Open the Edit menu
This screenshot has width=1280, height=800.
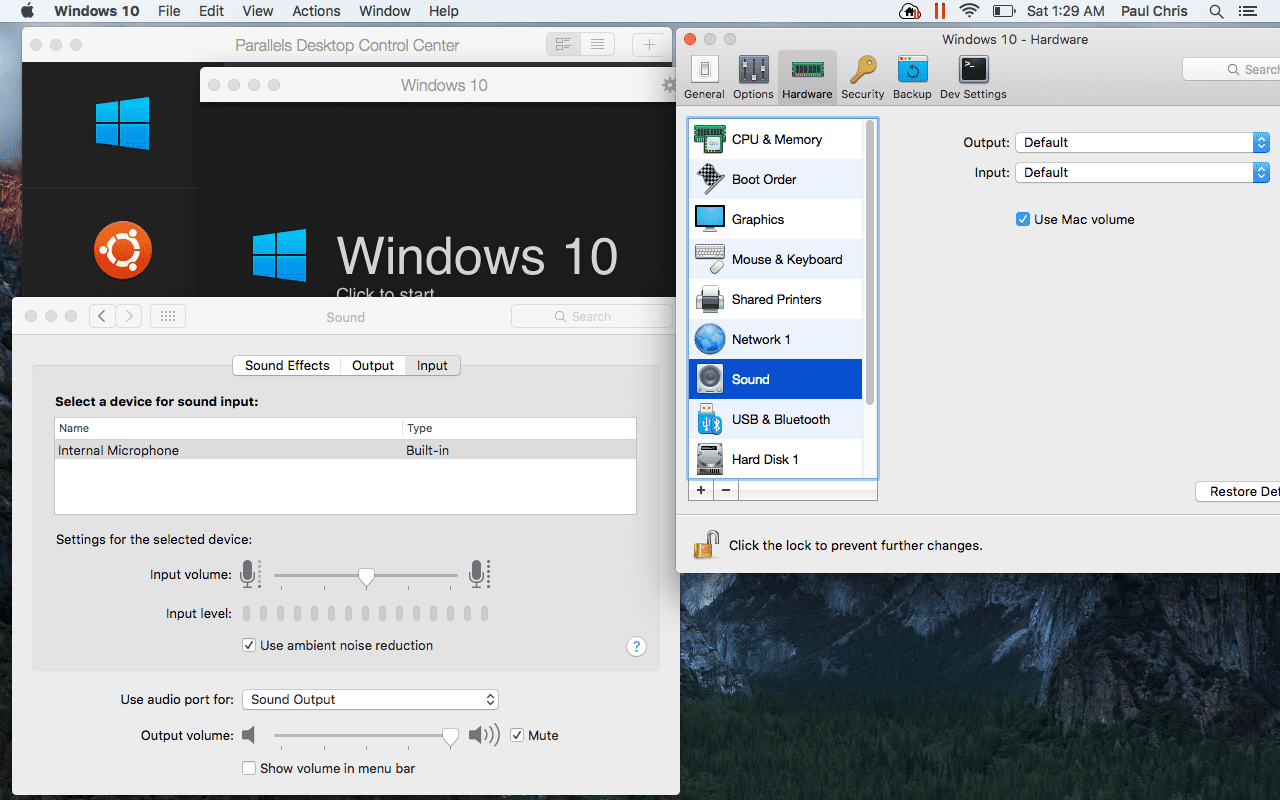tap(211, 11)
